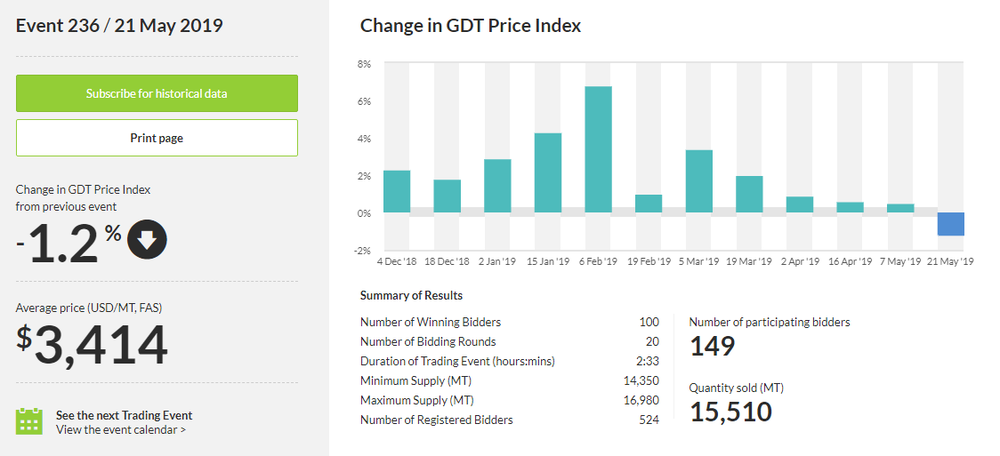Click the $3,414 average price figure
Image resolution: width=1000 pixels, height=456 pixels.
[91, 345]
